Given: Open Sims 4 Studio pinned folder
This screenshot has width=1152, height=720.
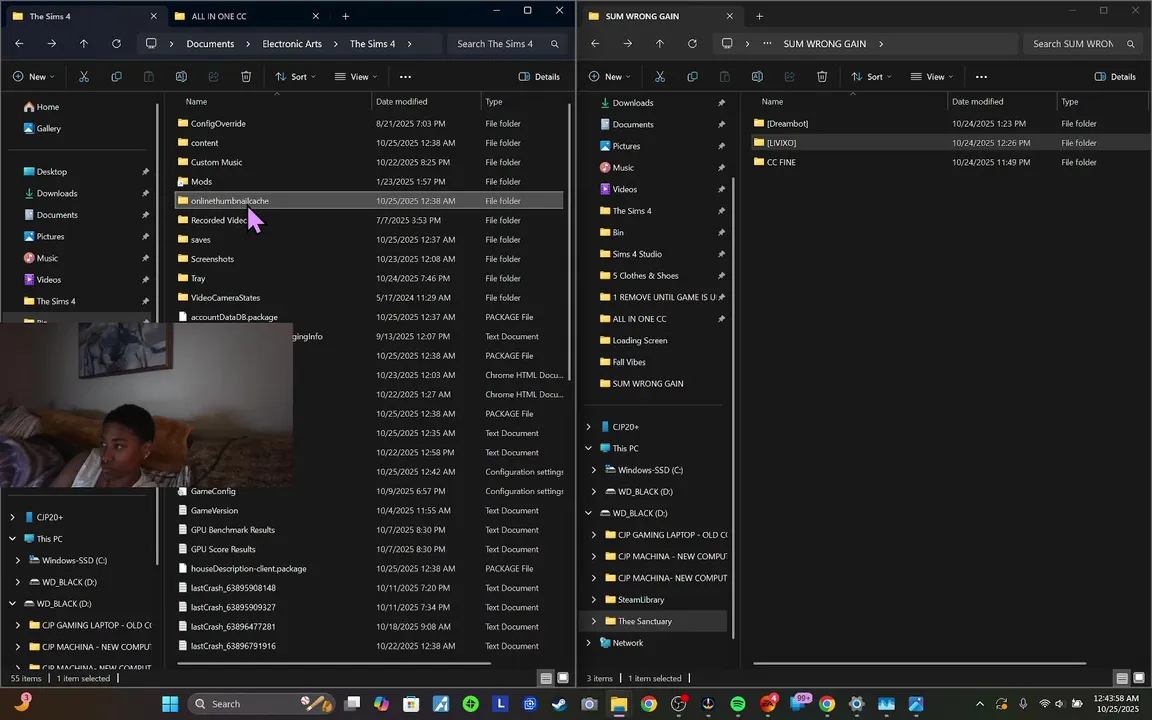Looking at the screenshot, I should click(x=637, y=254).
